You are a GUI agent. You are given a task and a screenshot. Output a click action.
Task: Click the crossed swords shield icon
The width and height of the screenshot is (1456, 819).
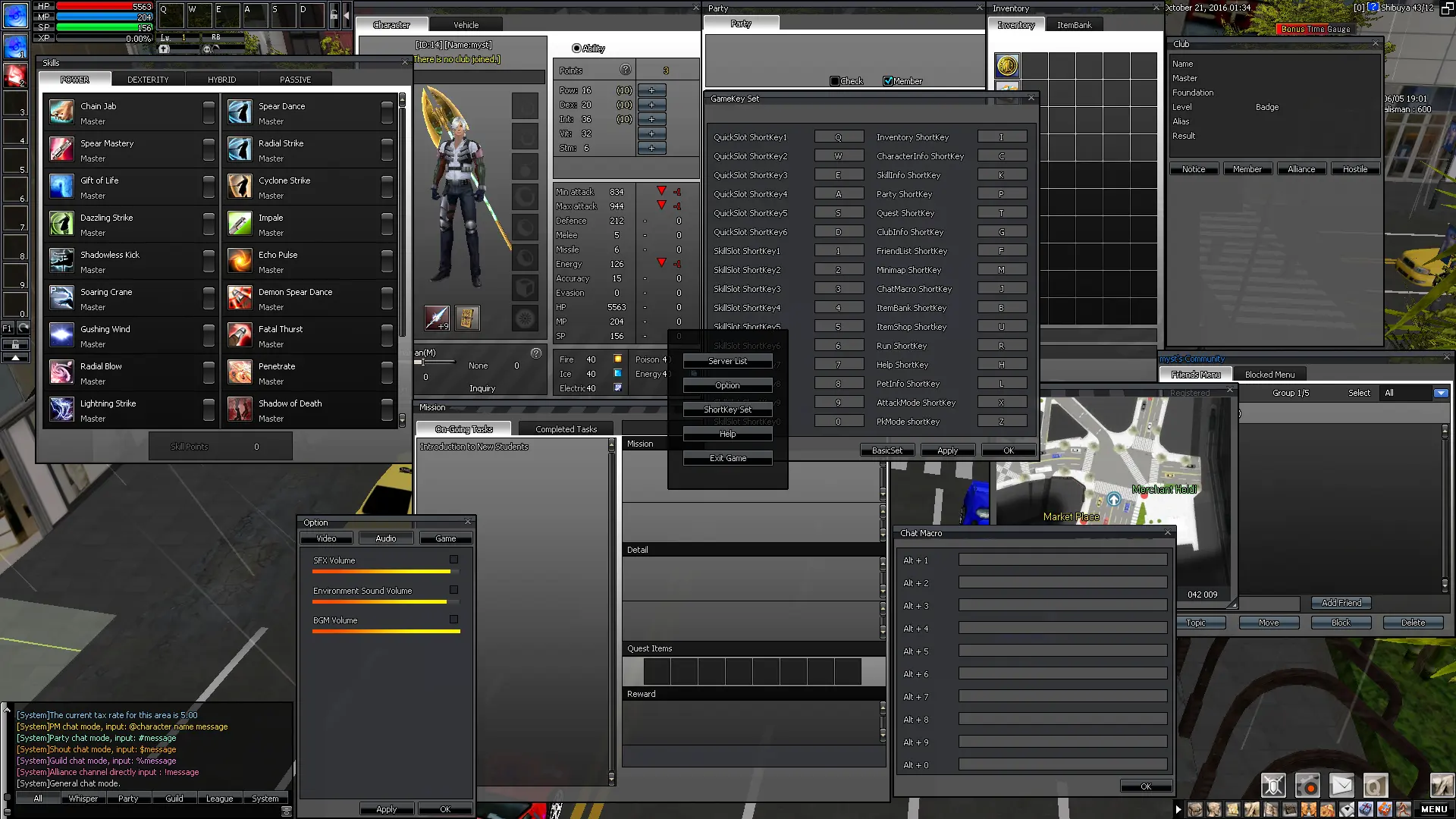click(x=1273, y=786)
